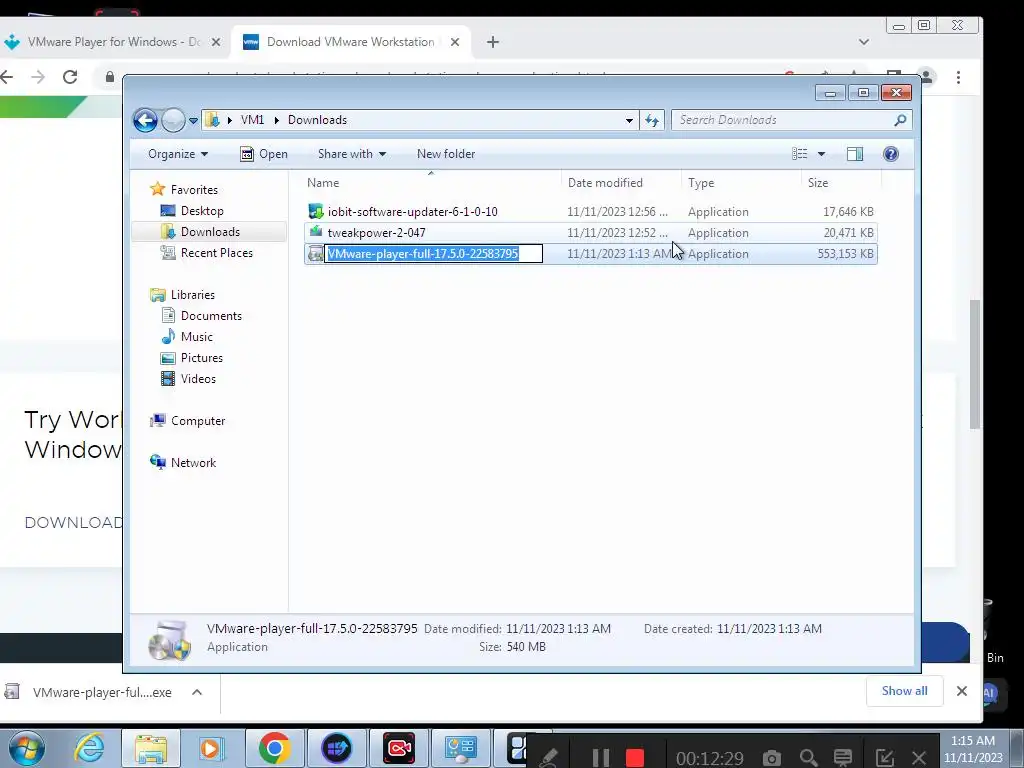This screenshot has height=768, width=1024.
Task: Click Show all downloads
Action: 904,691
